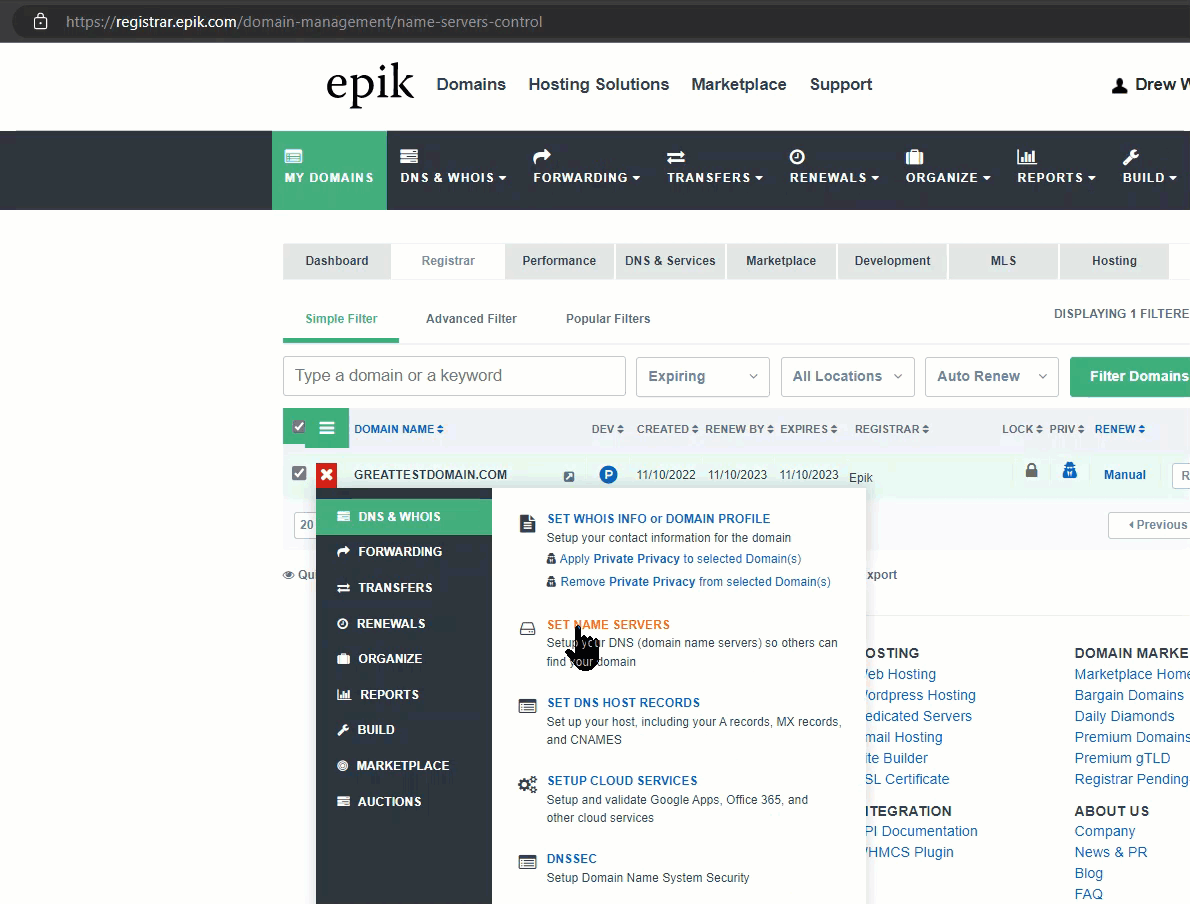Click the privacy icon in the PRIV column
The image size is (1190, 904).
1069,471
